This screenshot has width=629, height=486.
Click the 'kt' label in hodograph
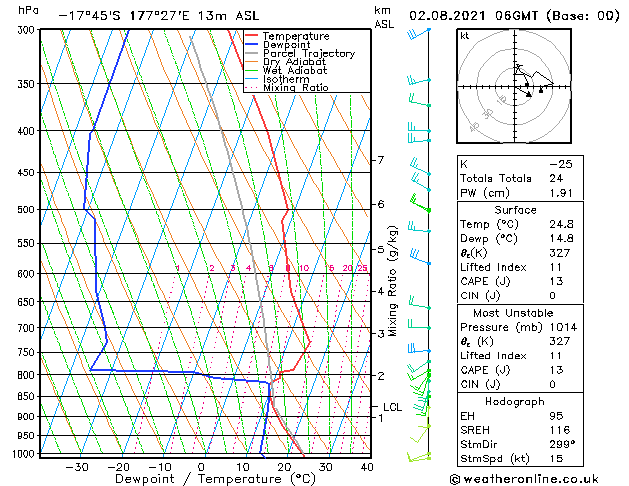465,36
